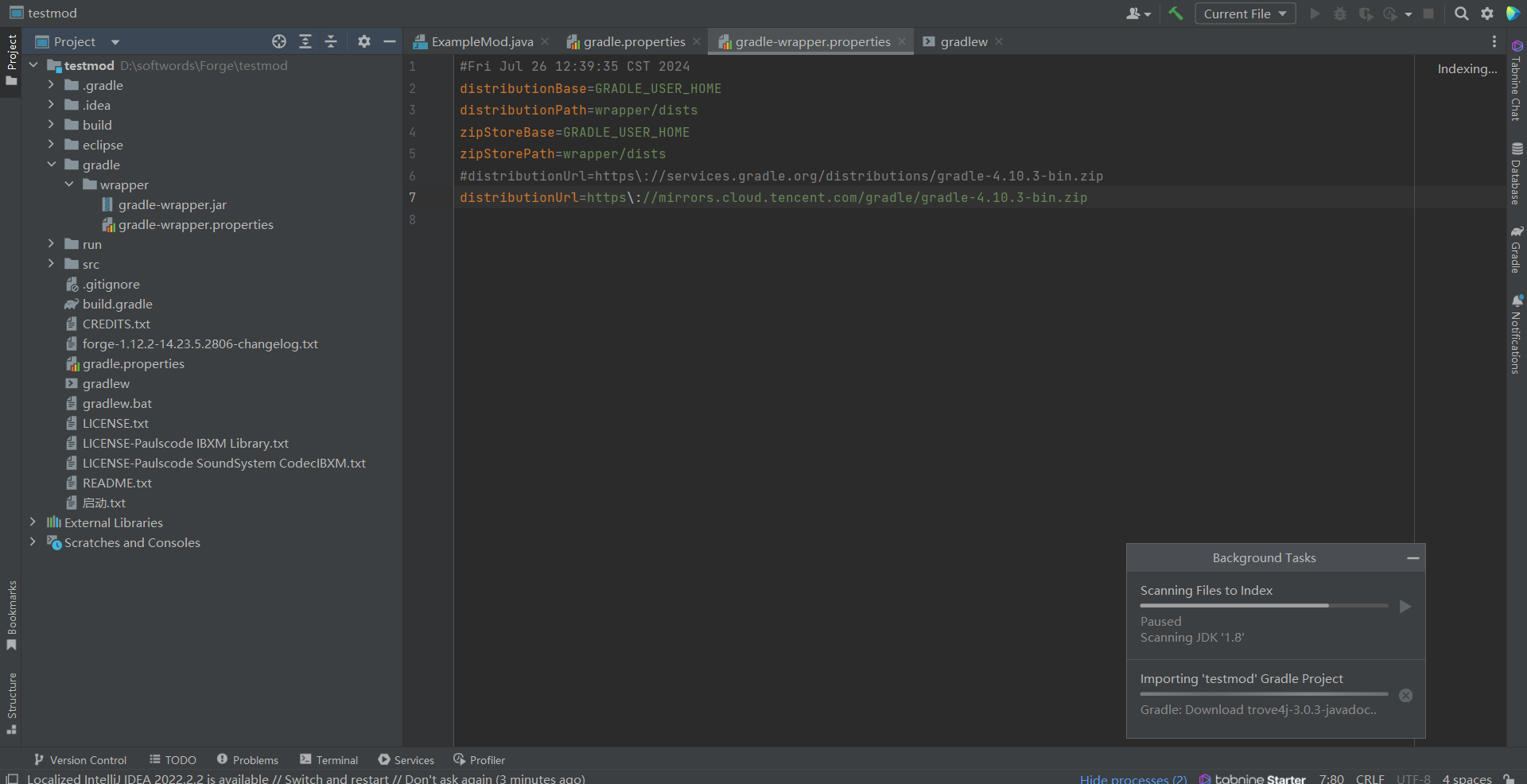1527x784 pixels.
Task: Click the Profile run icon
Action: click(1390, 14)
